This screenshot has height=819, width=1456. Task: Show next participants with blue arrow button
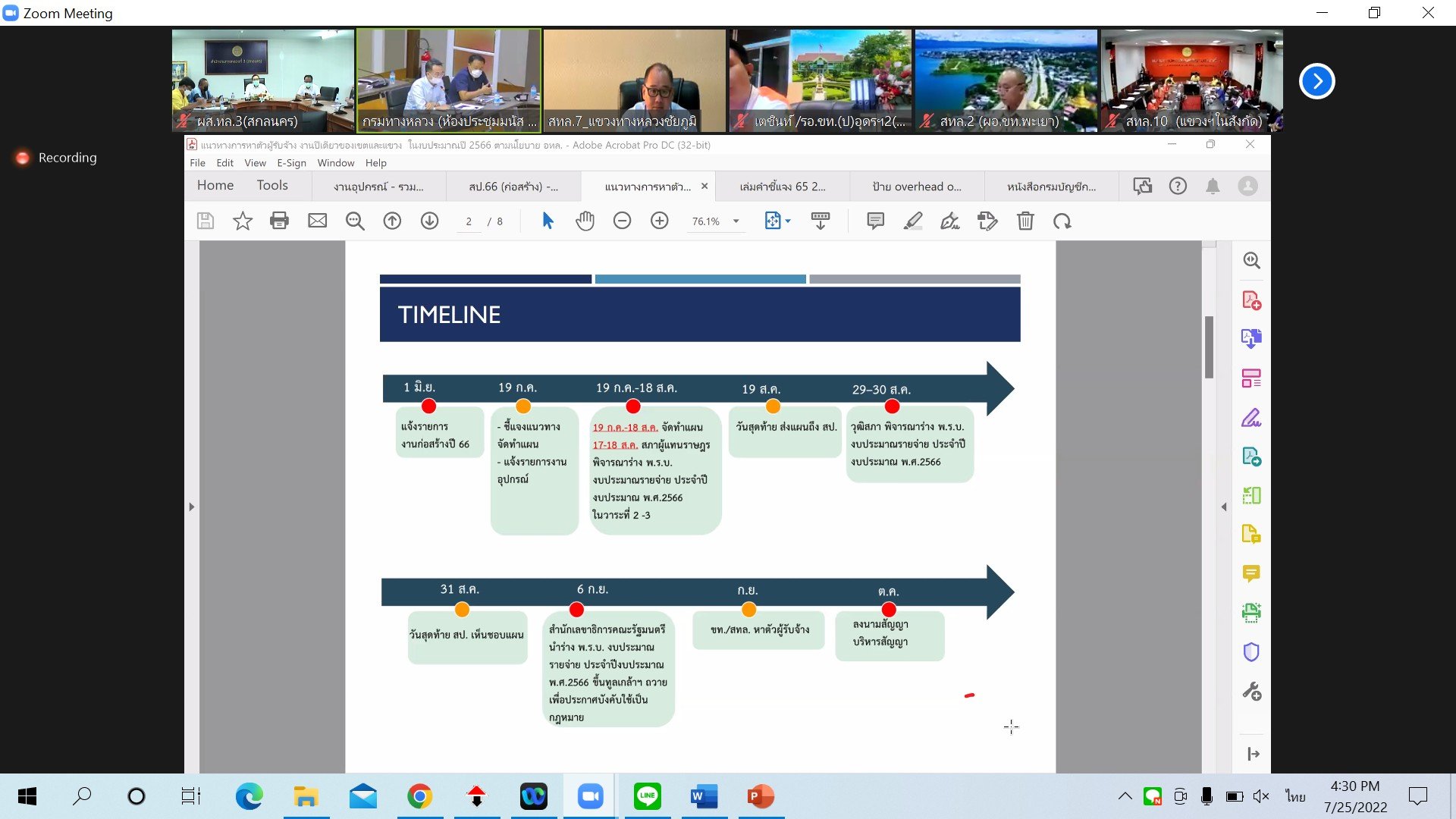point(1316,81)
